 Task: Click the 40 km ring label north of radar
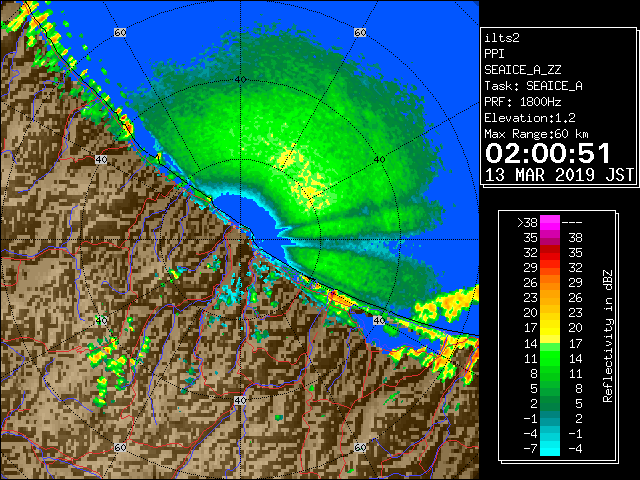click(241, 80)
